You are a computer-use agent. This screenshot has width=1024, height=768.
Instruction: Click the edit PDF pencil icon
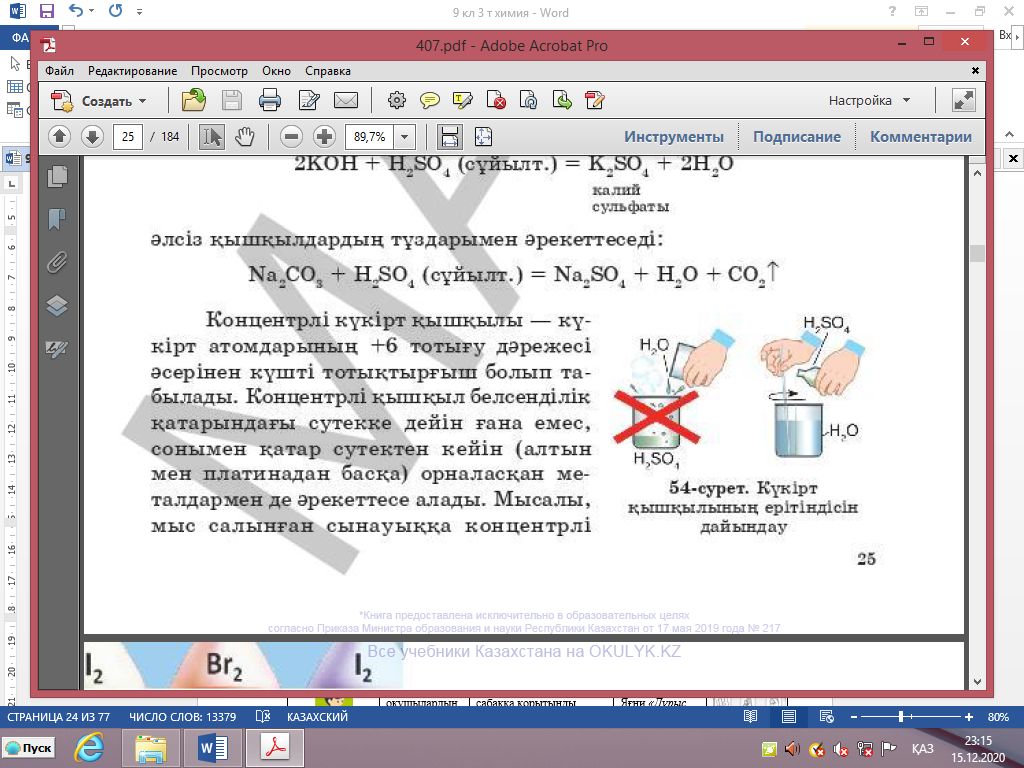pyautogui.click(x=595, y=101)
